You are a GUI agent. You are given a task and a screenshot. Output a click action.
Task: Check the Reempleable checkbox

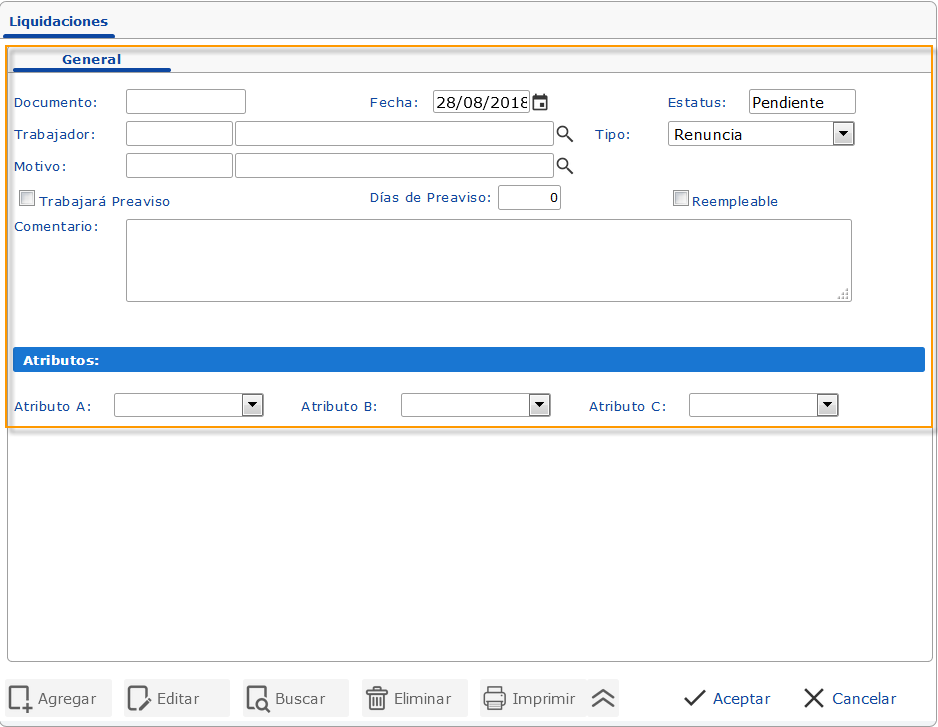(681, 199)
